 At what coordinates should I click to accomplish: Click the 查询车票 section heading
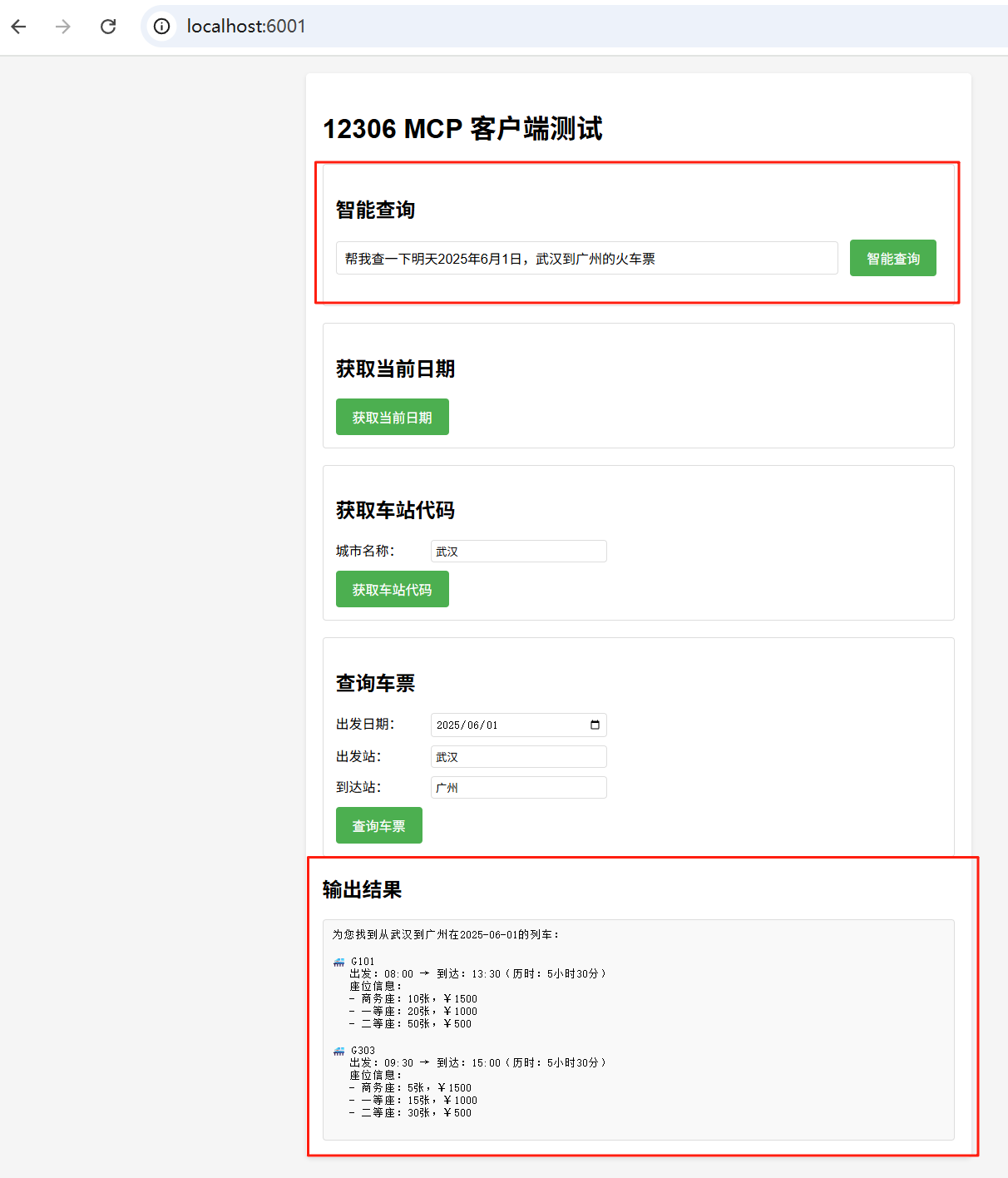click(375, 683)
